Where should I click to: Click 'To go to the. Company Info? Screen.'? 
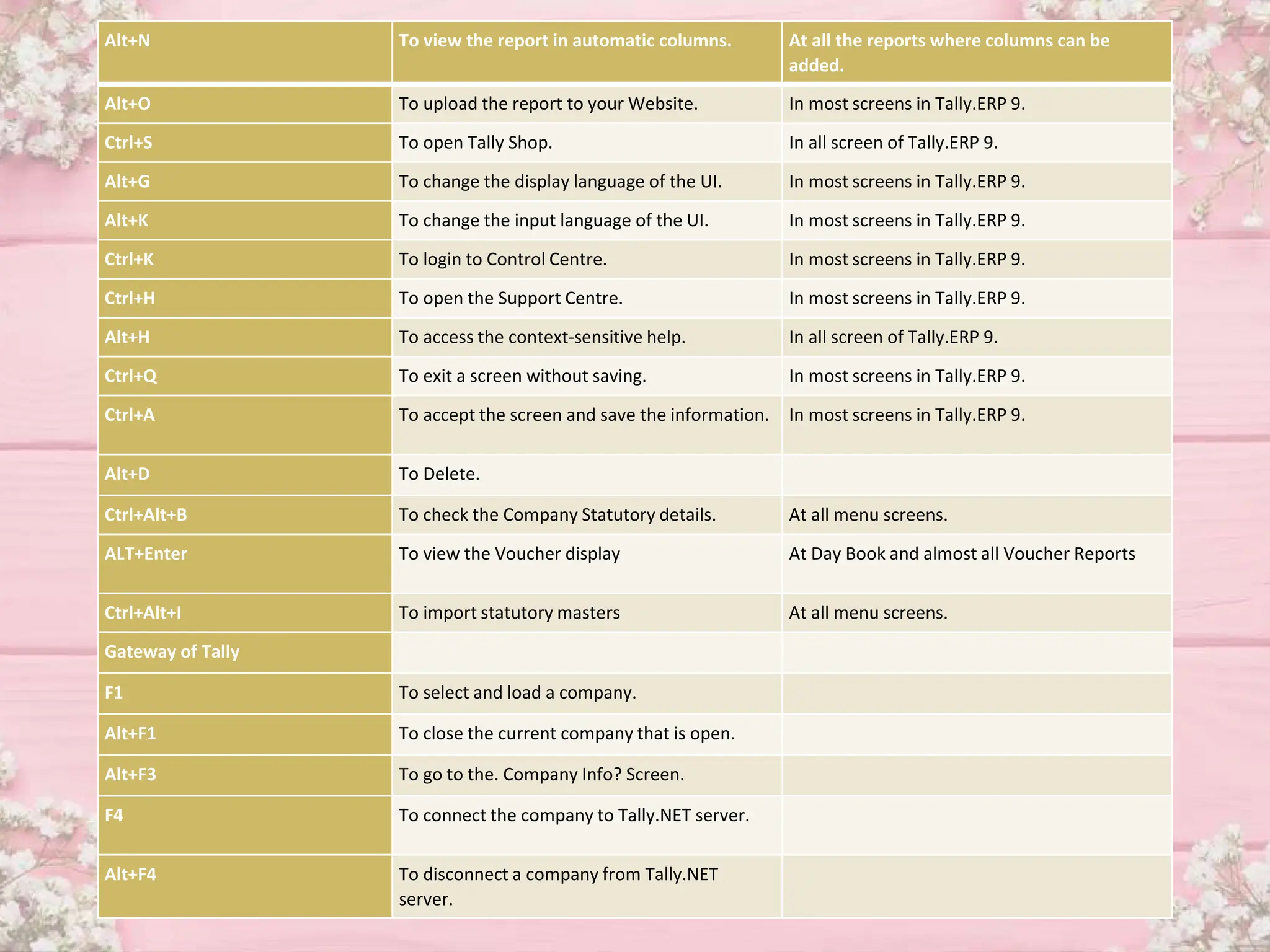tap(541, 775)
